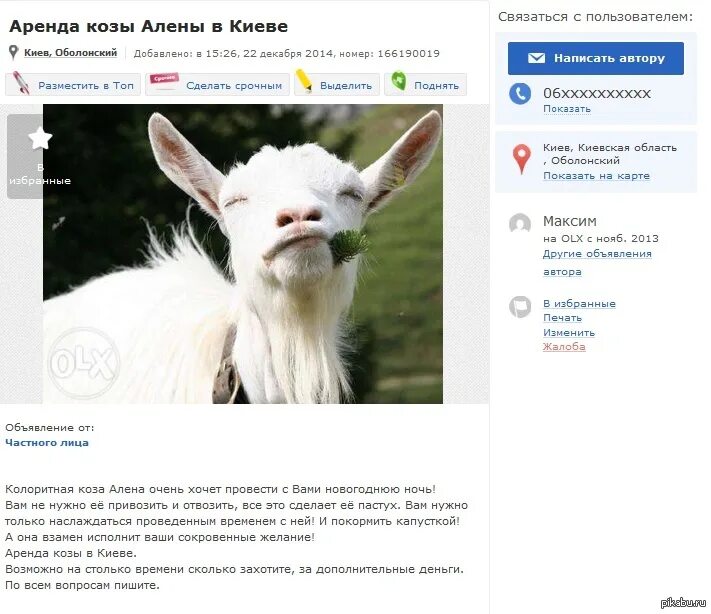Click the red map pin icon

click(521, 159)
